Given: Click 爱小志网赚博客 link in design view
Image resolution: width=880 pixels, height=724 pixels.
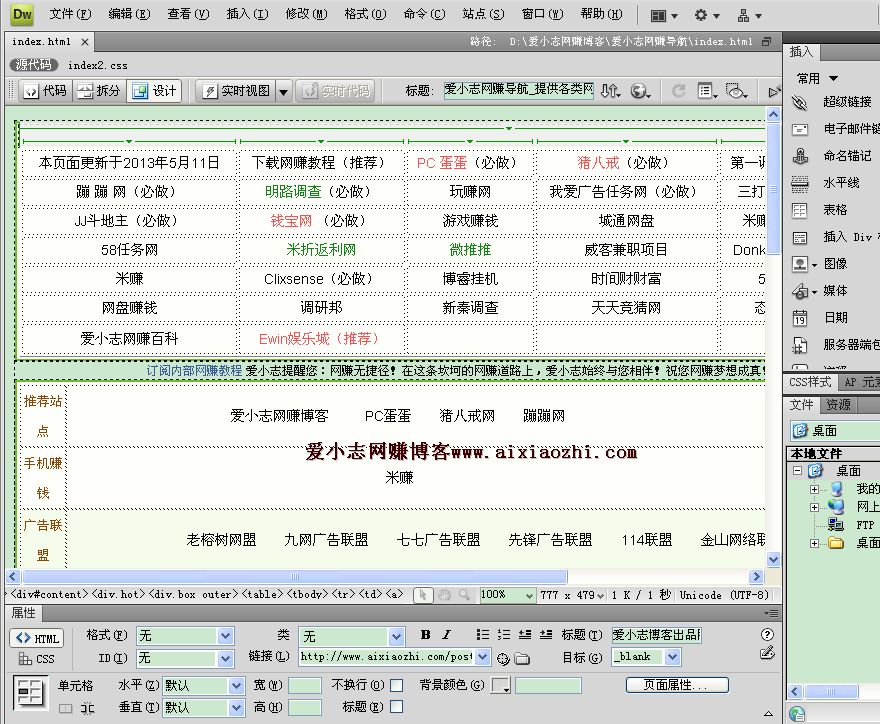Looking at the screenshot, I should tap(279, 416).
